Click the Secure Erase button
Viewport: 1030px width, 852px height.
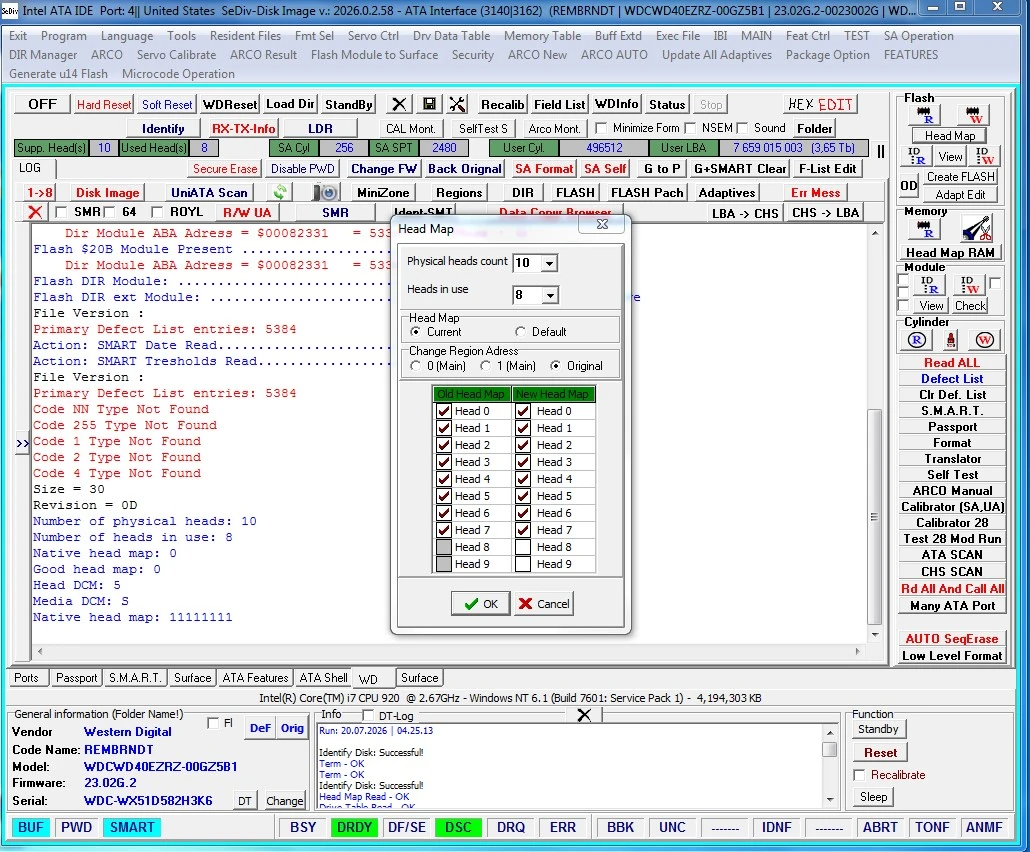225,169
